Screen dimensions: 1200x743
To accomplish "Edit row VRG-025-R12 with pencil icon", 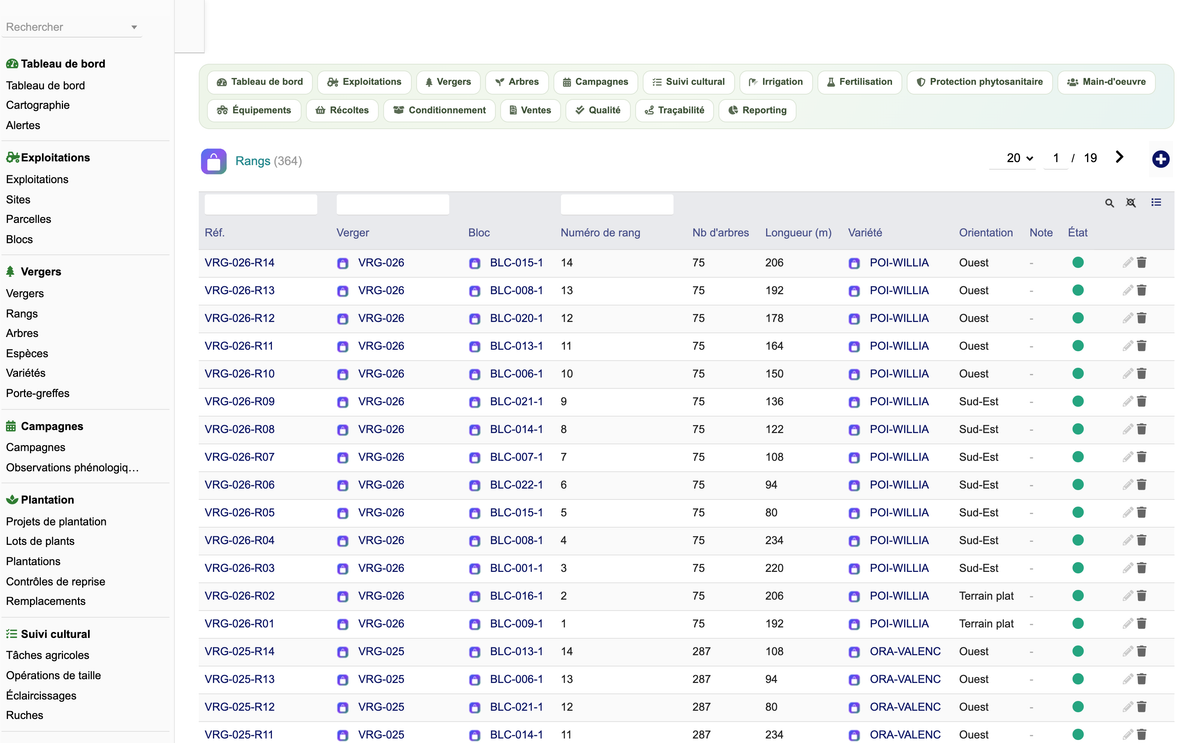I will click(x=1128, y=707).
